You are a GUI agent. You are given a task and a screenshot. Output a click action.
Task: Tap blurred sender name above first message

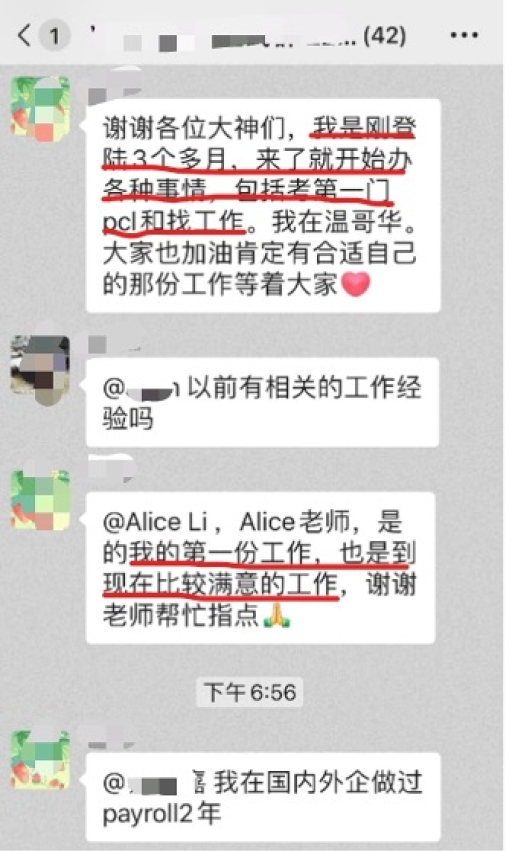pos(111,92)
